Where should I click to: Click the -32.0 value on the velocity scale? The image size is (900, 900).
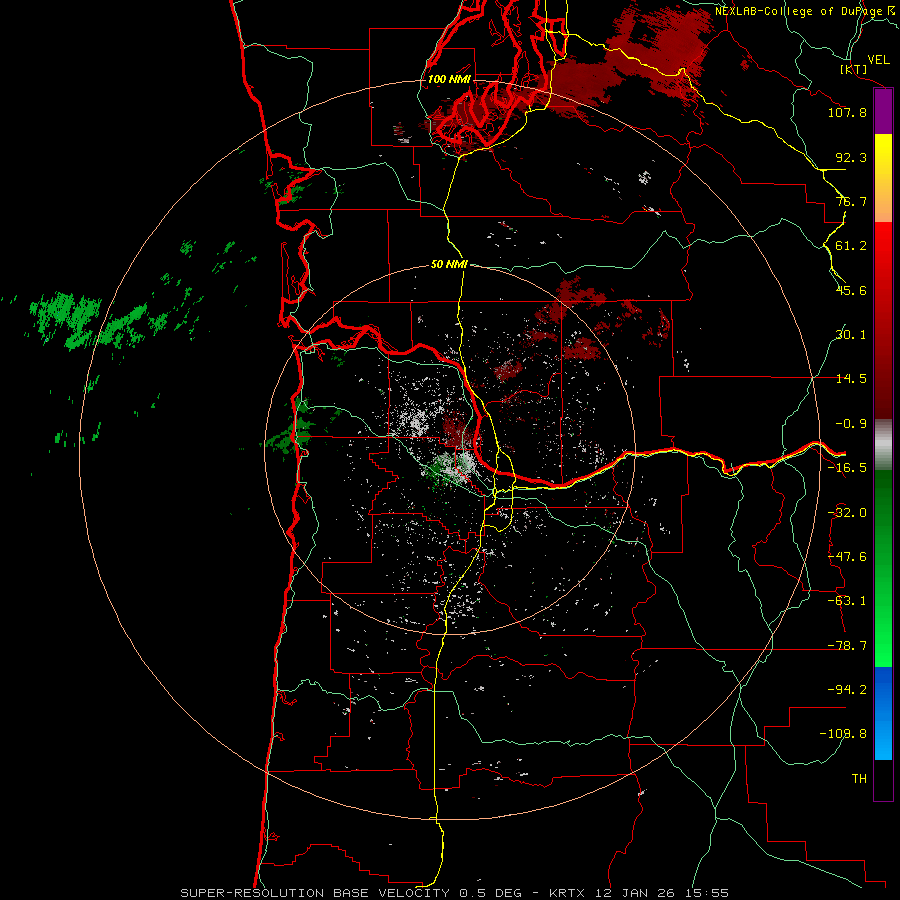pyautogui.click(x=847, y=513)
